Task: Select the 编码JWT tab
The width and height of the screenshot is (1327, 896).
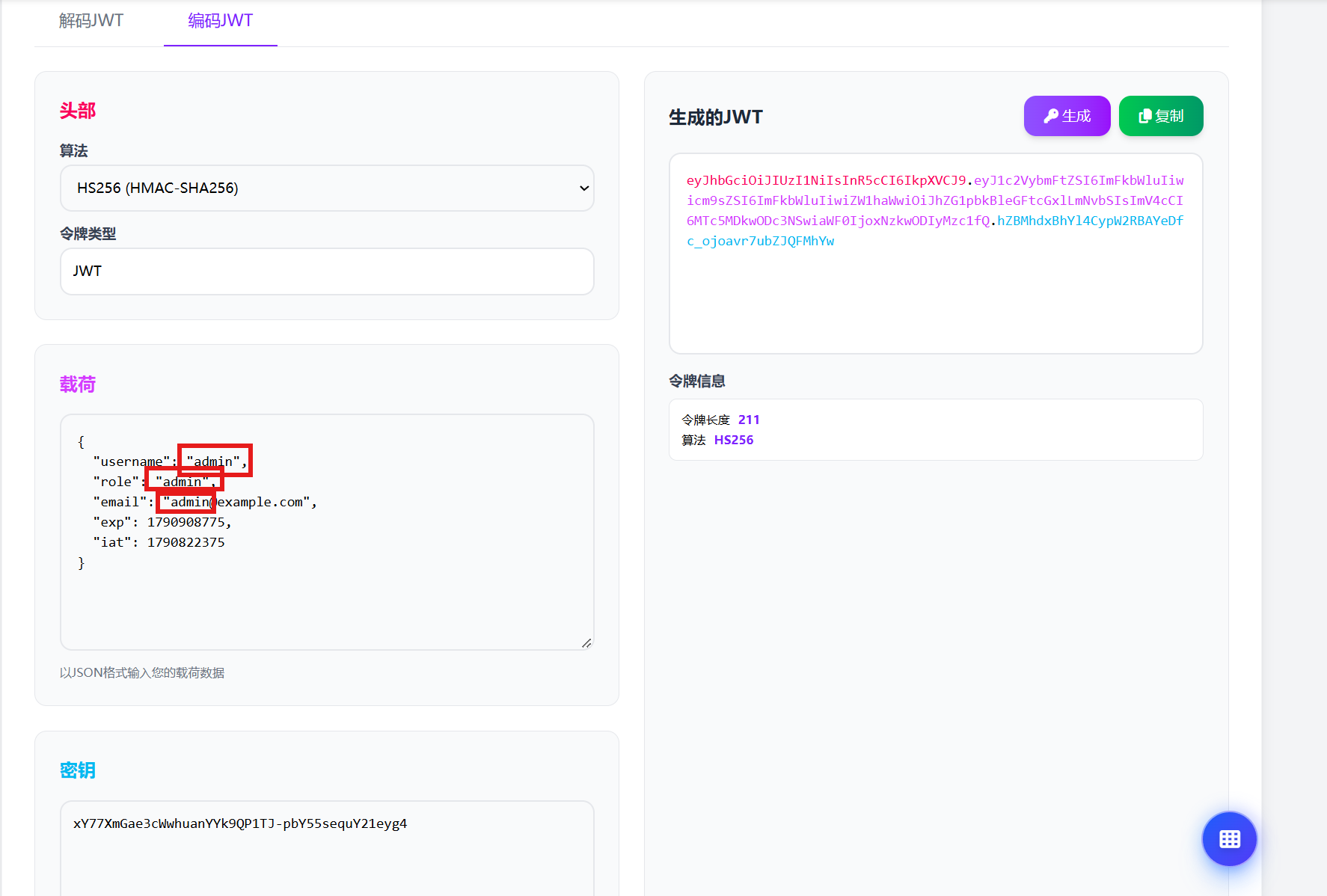Action: point(221,21)
